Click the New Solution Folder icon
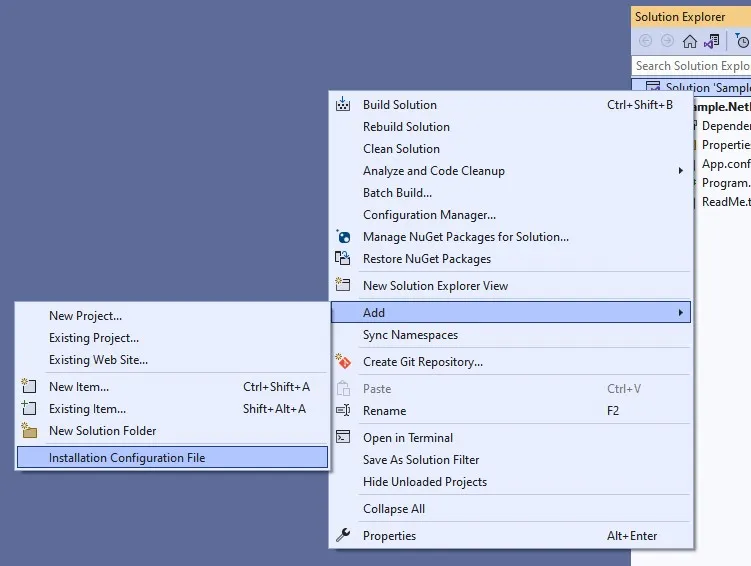Screen dimensions: 751x566 (29, 430)
